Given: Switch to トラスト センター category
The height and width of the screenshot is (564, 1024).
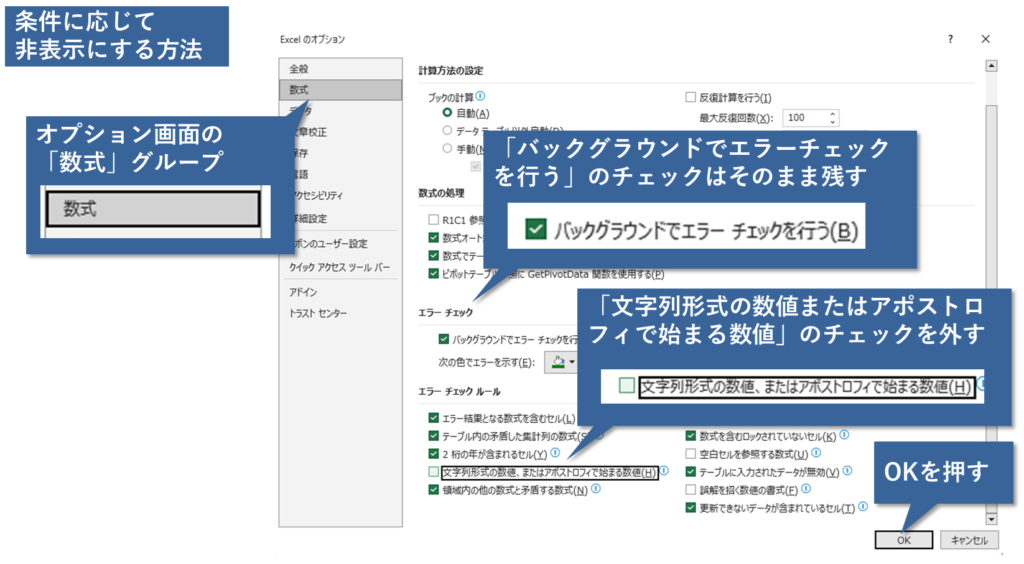Looking at the screenshot, I should 318,314.
